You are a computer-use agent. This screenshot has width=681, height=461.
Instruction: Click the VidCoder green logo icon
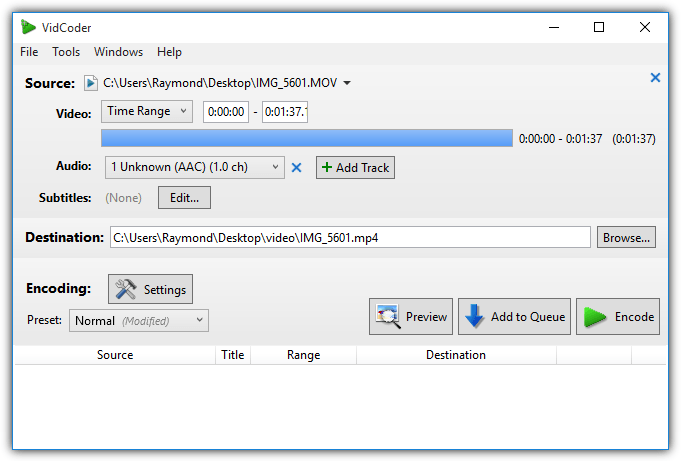click(x=28, y=27)
